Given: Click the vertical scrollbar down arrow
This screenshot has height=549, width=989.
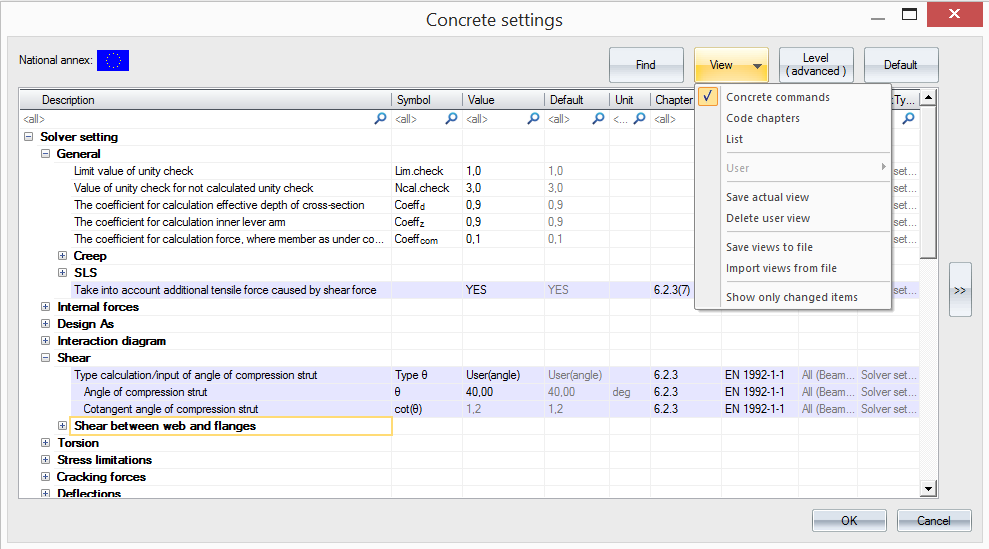Looking at the screenshot, I should point(928,488).
